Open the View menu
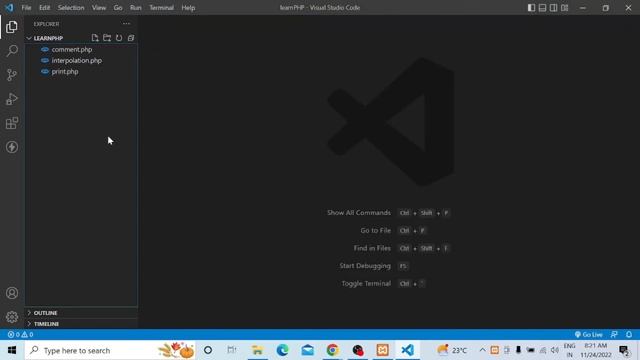The image size is (640, 360). pyautogui.click(x=98, y=8)
